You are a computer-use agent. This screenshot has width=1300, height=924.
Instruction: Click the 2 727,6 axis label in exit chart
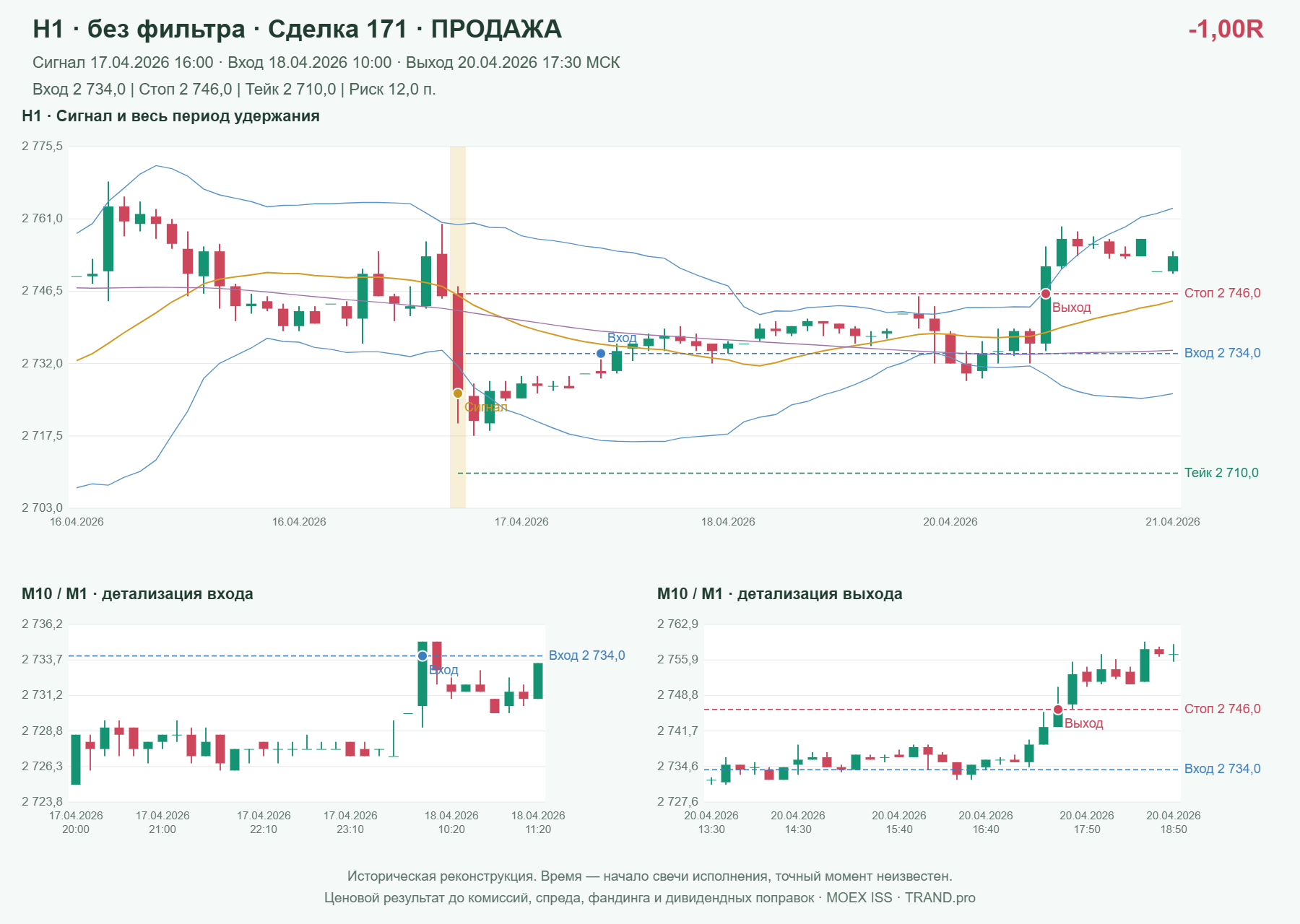tap(677, 802)
